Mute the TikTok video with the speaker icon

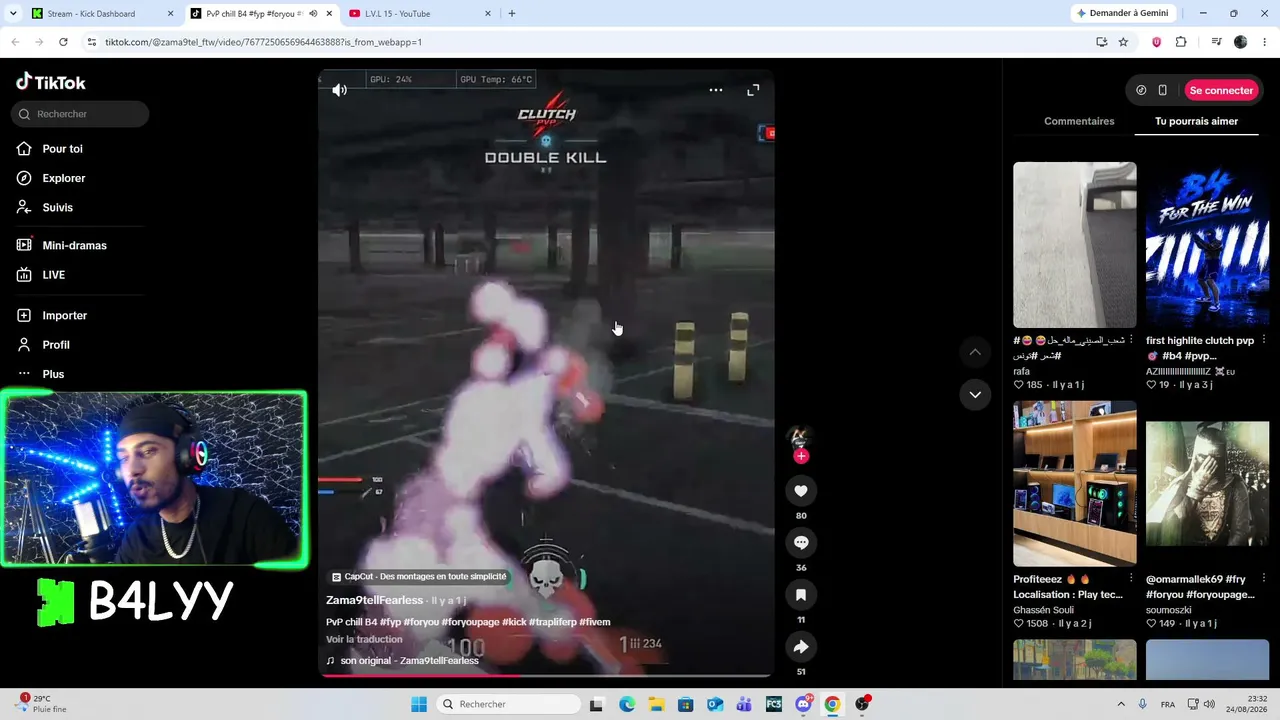click(x=340, y=90)
